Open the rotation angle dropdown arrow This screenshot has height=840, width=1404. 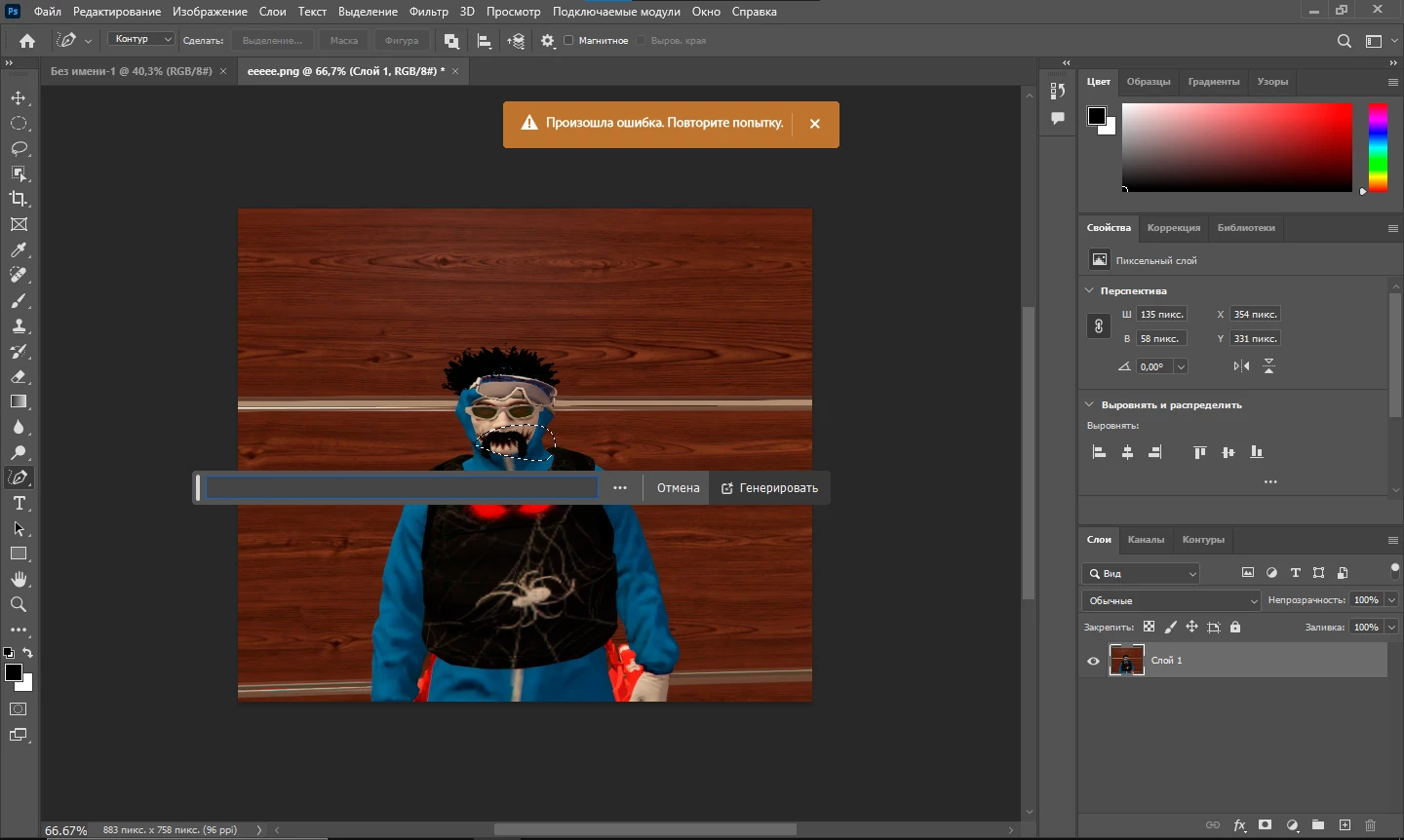pyautogui.click(x=1181, y=367)
